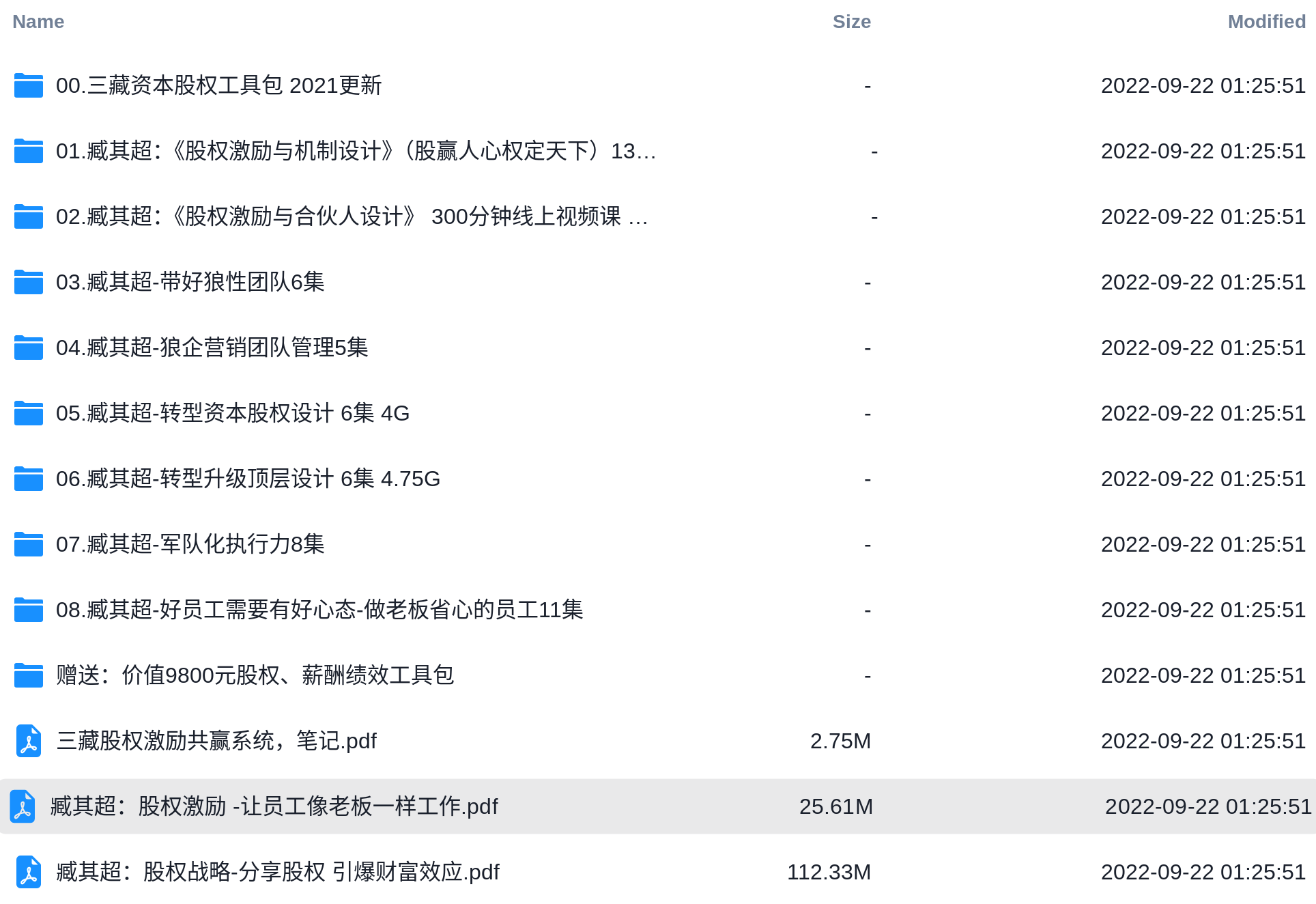1316x904 pixels.
Task: Open folder 06.臧其超-转型升级顶层设计 6集 4.75G
Action: click(248, 479)
